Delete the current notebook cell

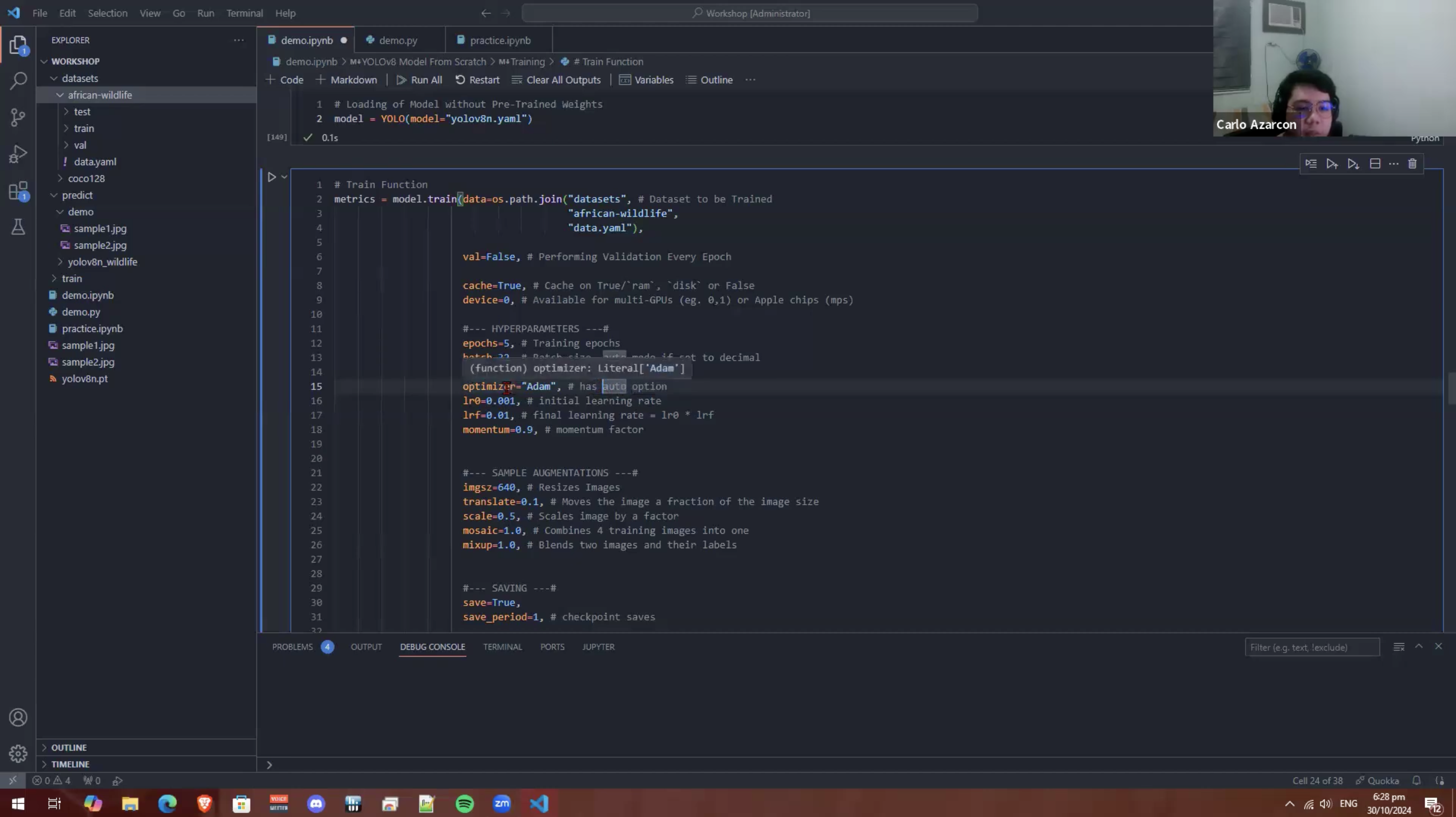point(1412,164)
